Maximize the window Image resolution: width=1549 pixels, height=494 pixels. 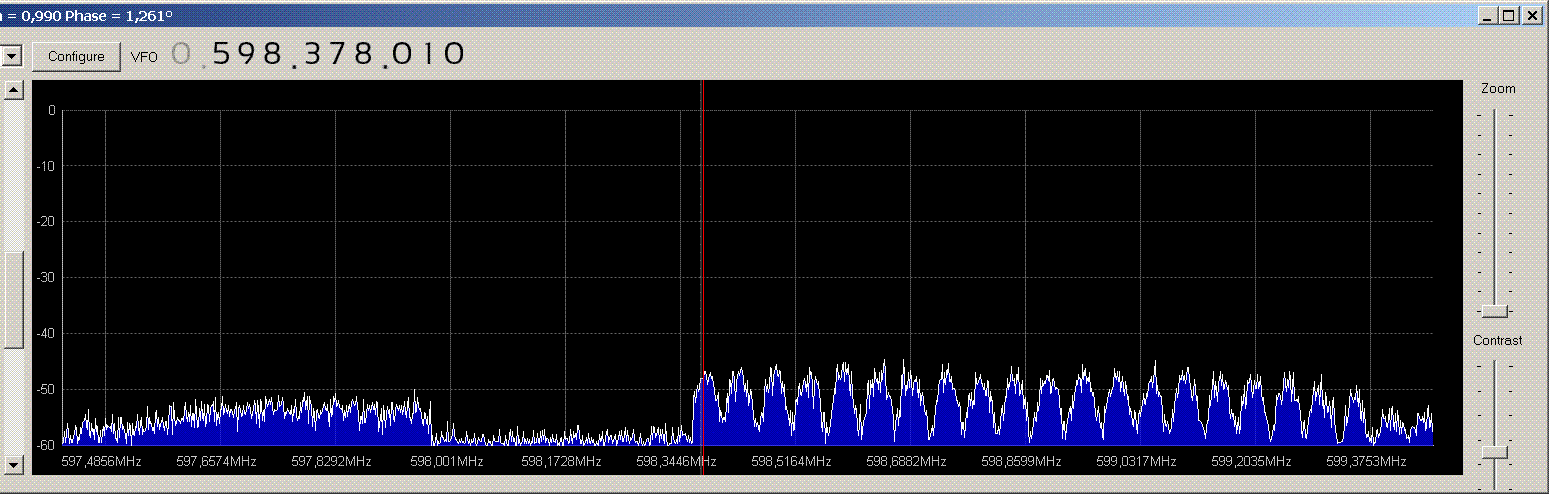pos(1509,15)
